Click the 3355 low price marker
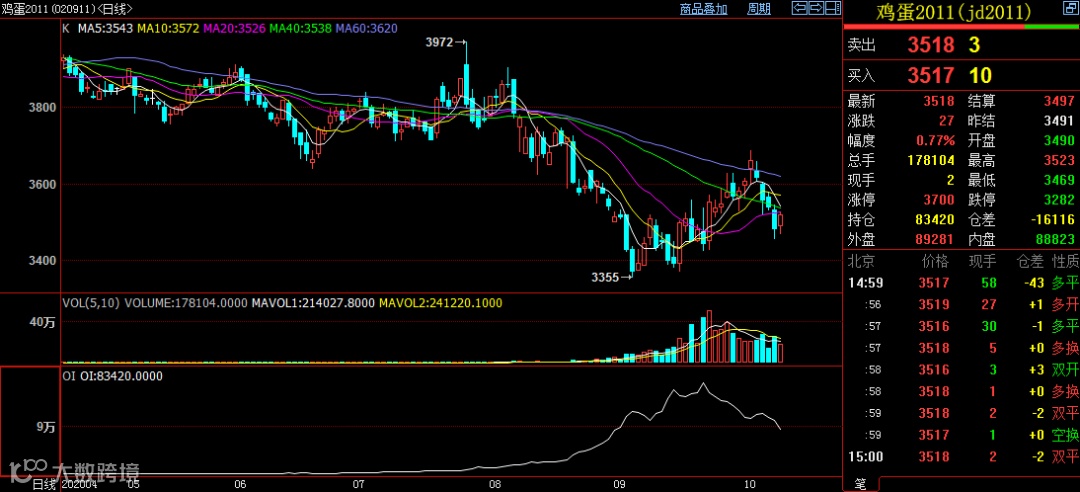Image resolution: width=1080 pixels, height=492 pixels. pos(605,277)
